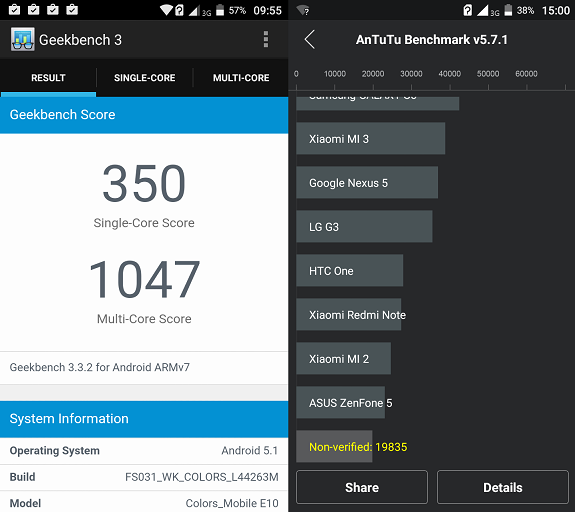Tap the 15:00 clock
The width and height of the screenshot is (575, 512).
(x=556, y=10)
